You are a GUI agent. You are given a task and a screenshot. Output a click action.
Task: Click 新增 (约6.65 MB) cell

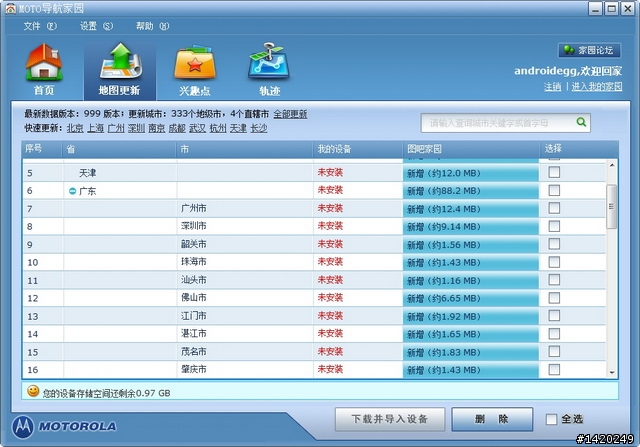click(x=471, y=298)
